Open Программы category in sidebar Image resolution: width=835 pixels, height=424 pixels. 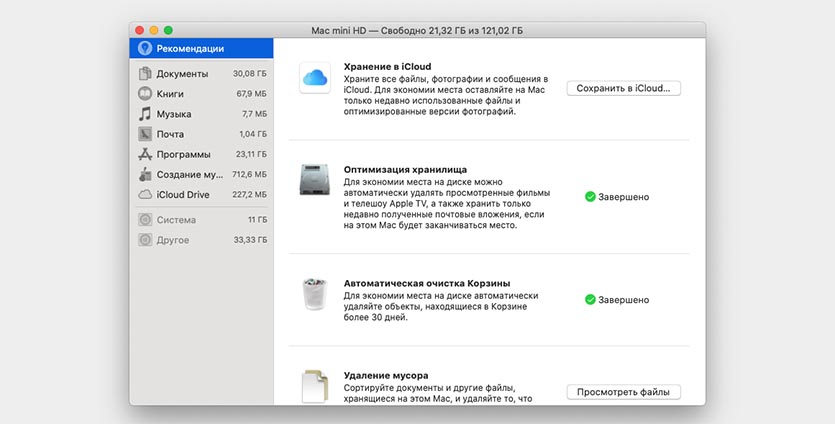pyautogui.click(x=183, y=154)
